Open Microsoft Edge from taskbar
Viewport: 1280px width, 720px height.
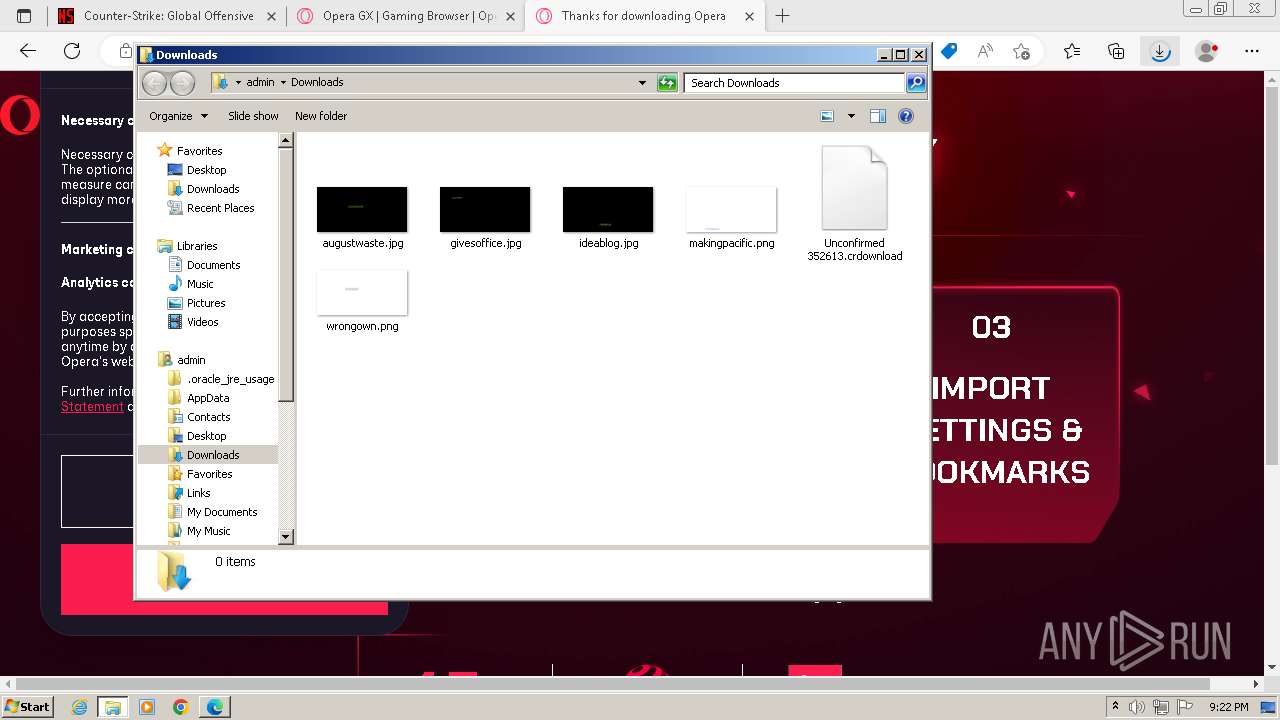pos(215,707)
